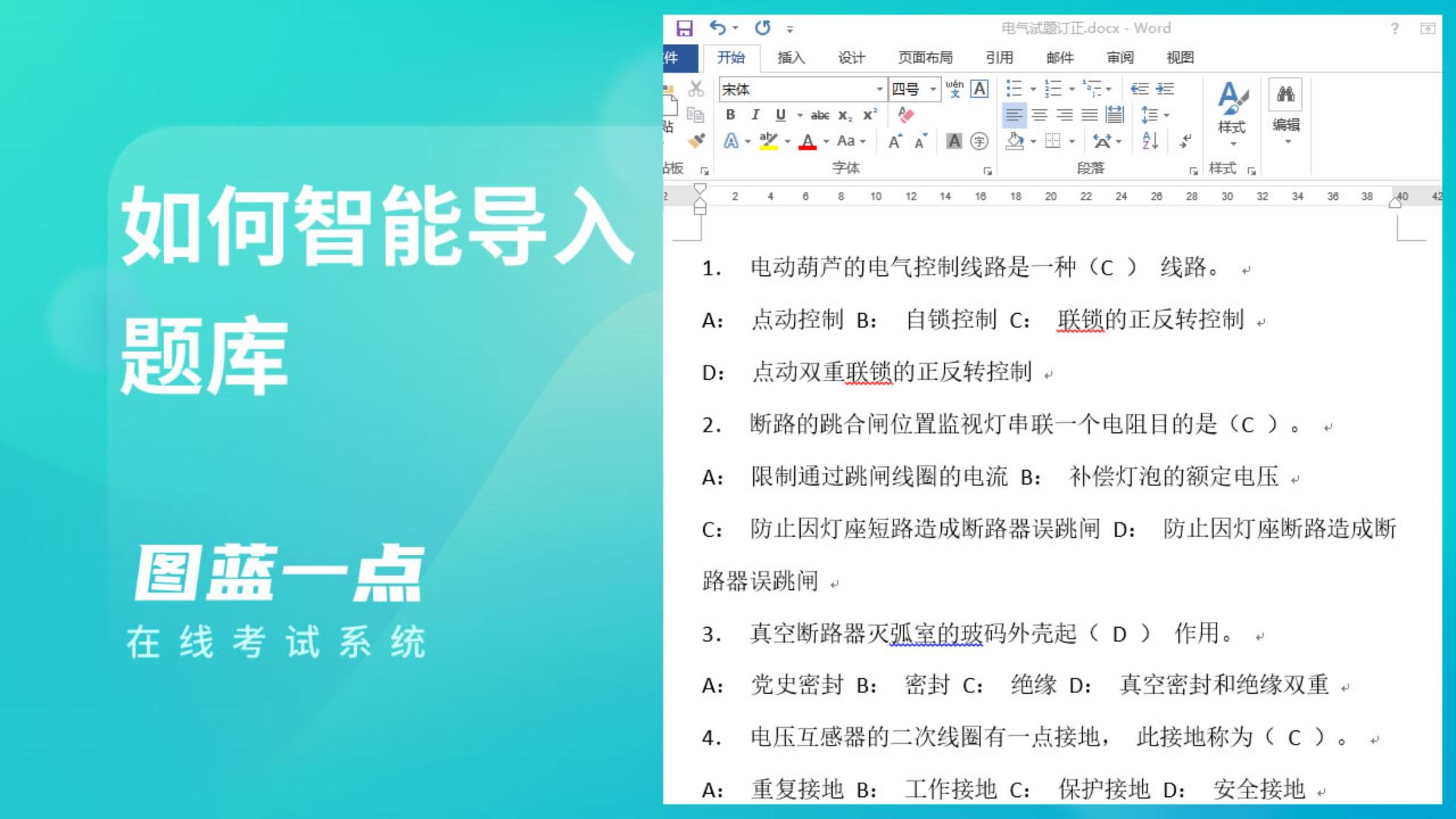Increase the paragraph indent

coord(1165,89)
